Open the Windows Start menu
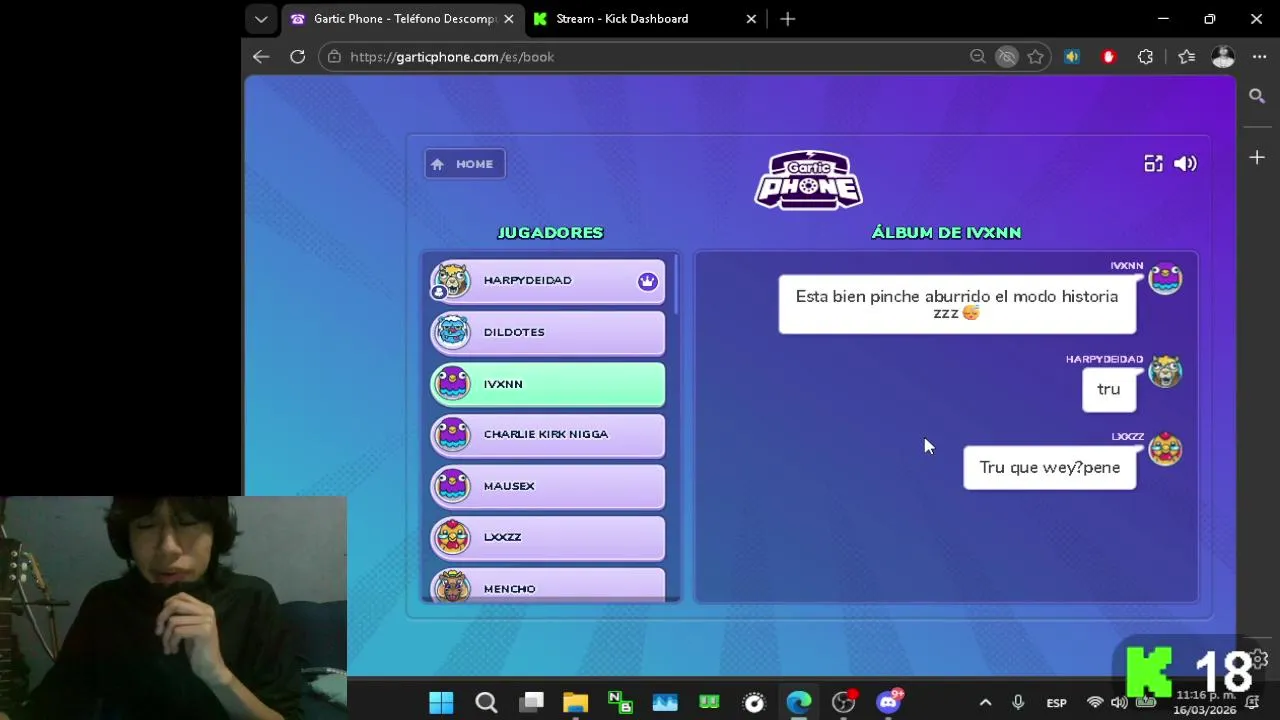 441,702
